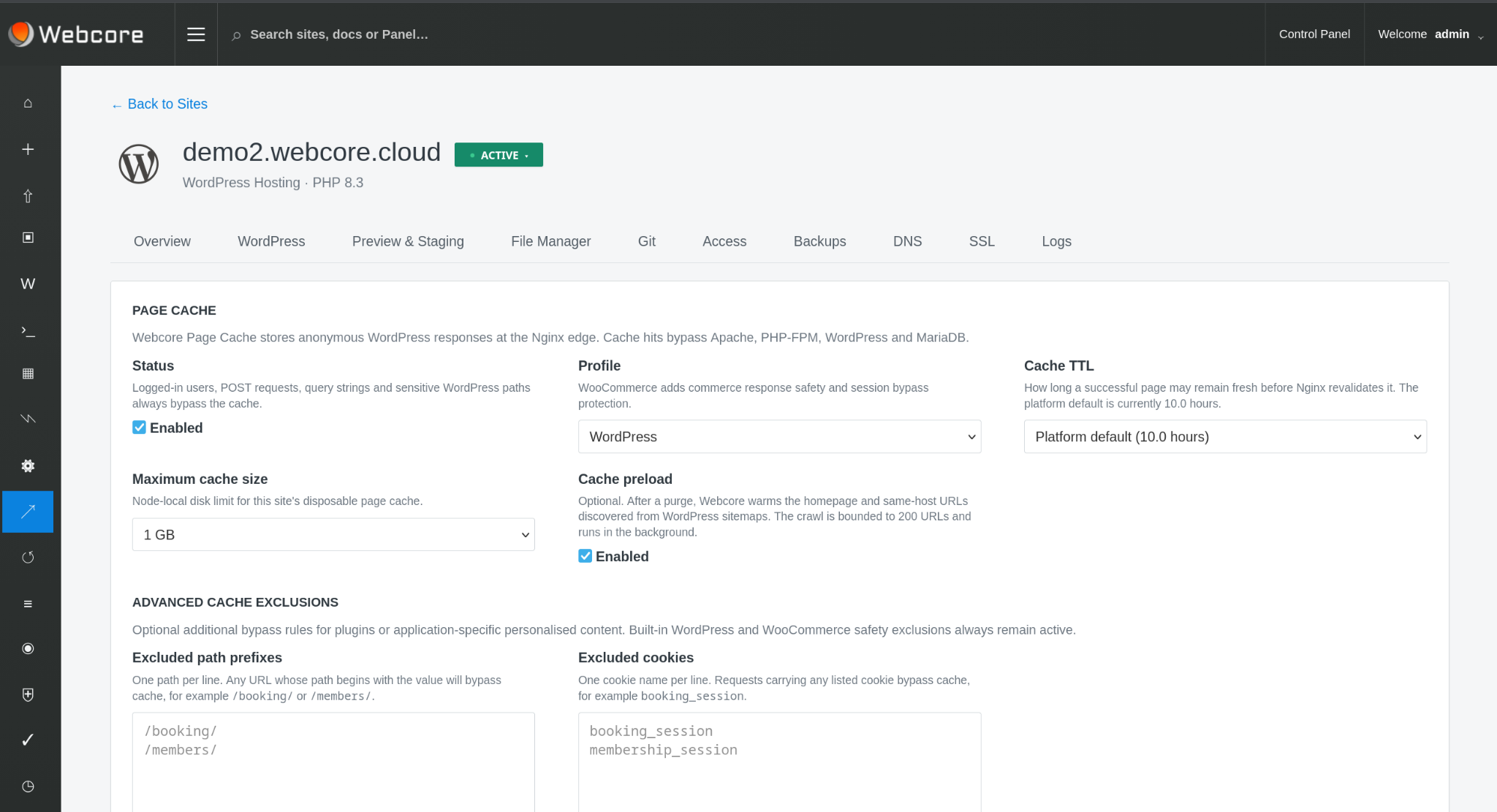1497x812 pixels.
Task: Click the WordPress logo beside site name
Action: point(139,164)
